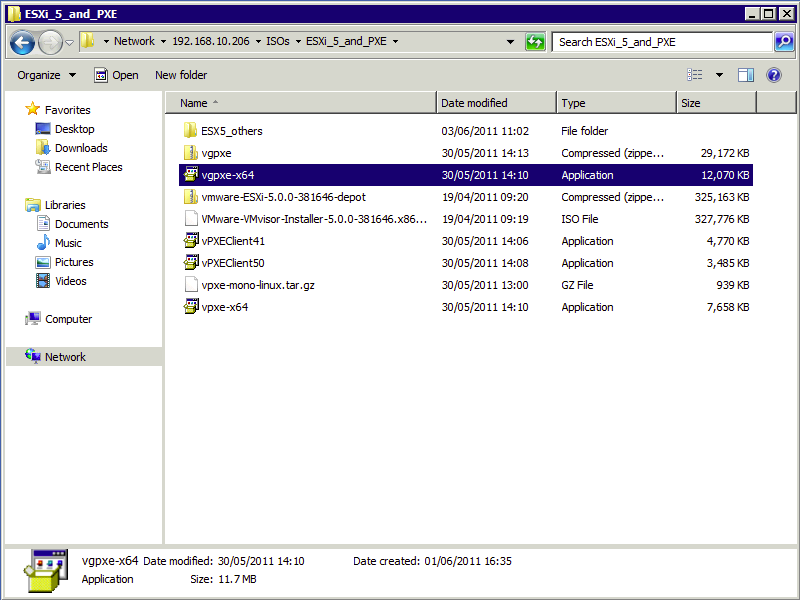Select the vpxe-mono-linux.tar.gz file name
The image size is (800, 600).
pos(258,285)
